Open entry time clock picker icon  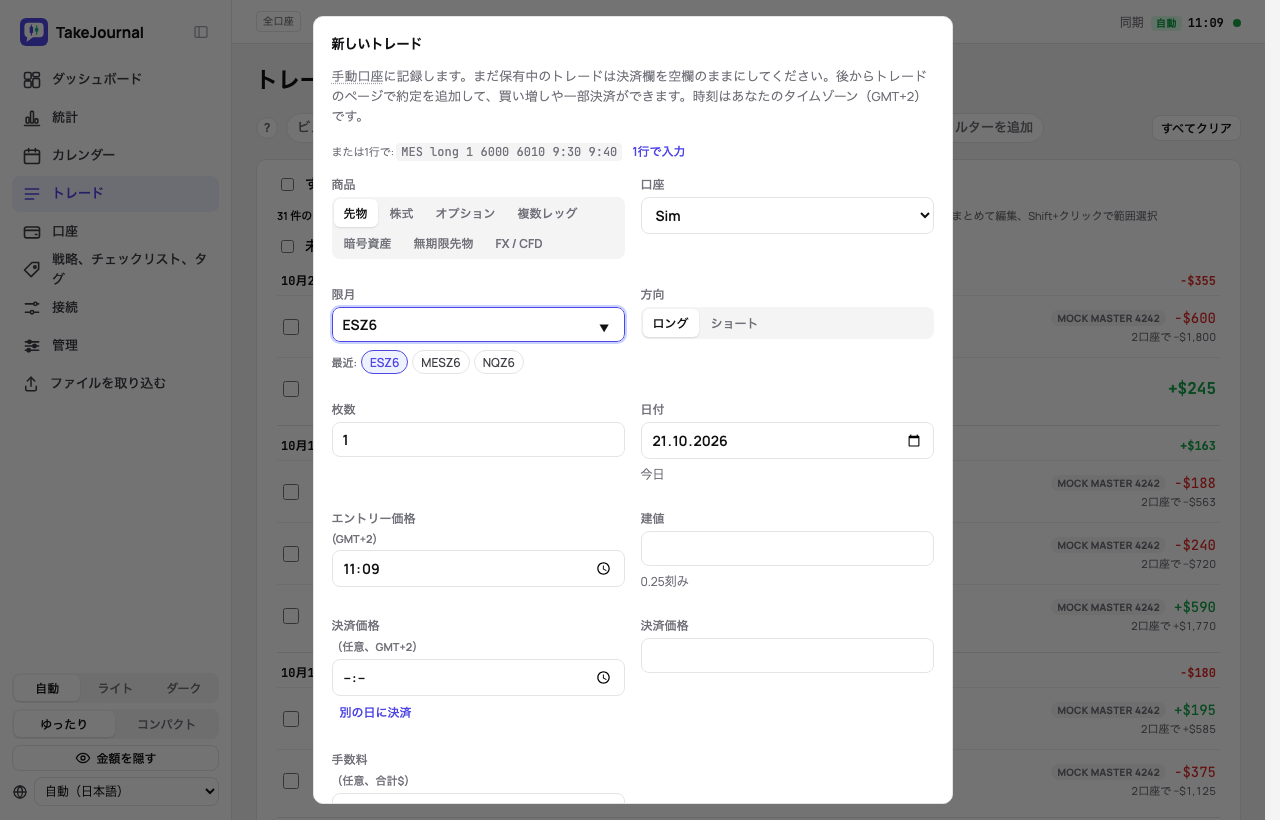point(603,569)
